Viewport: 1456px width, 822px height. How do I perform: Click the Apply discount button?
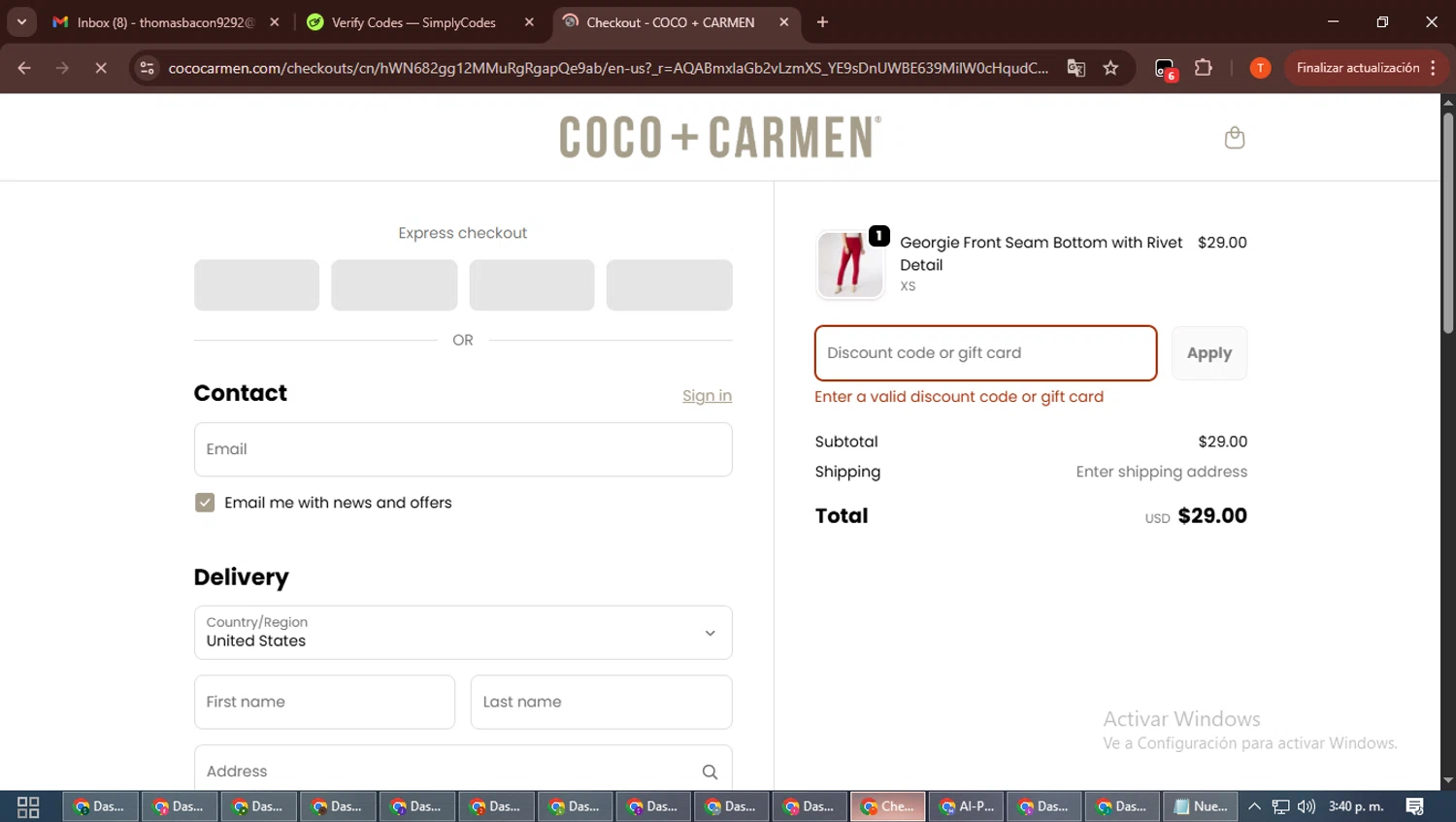[x=1209, y=353]
